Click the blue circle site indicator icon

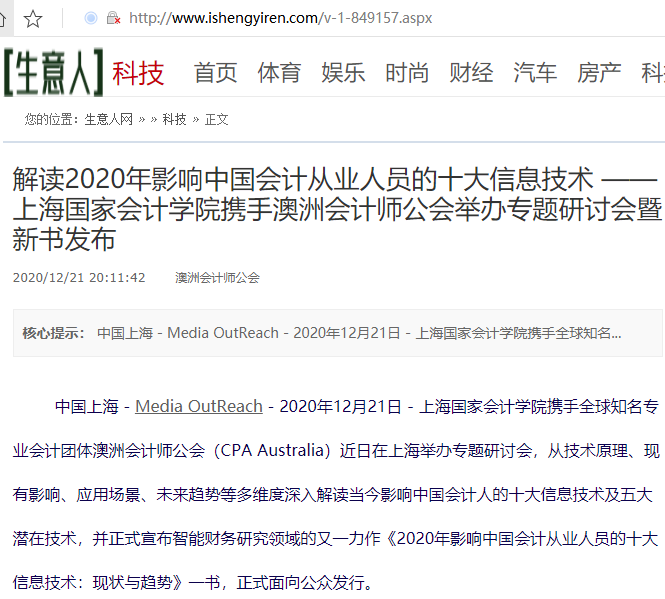(91, 18)
